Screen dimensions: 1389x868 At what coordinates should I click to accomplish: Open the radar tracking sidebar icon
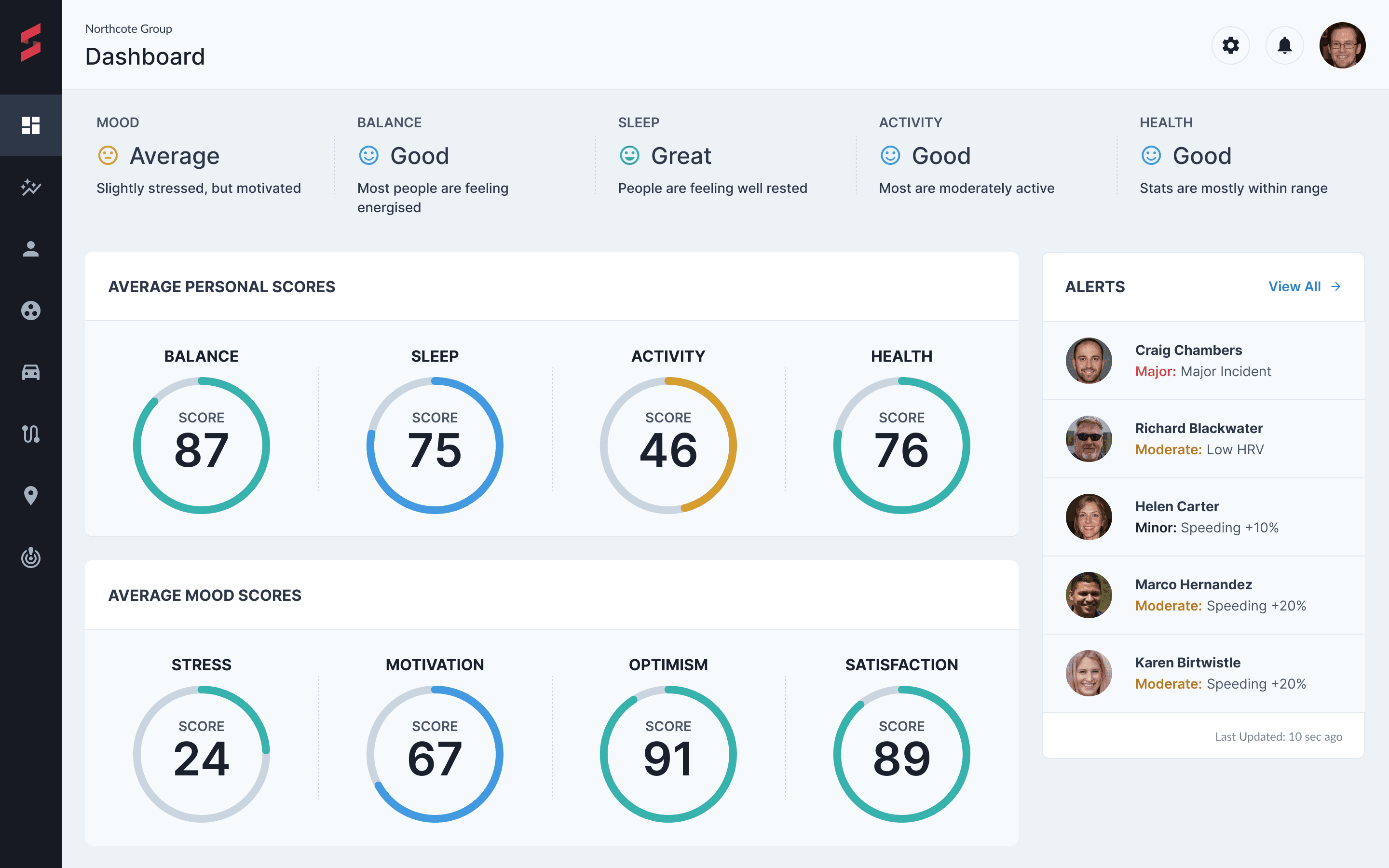pyautogui.click(x=31, y=557)
